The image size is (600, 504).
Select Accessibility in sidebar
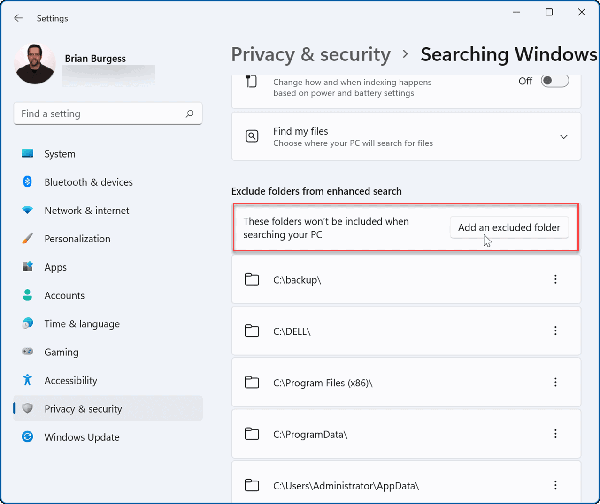[108, 380]
